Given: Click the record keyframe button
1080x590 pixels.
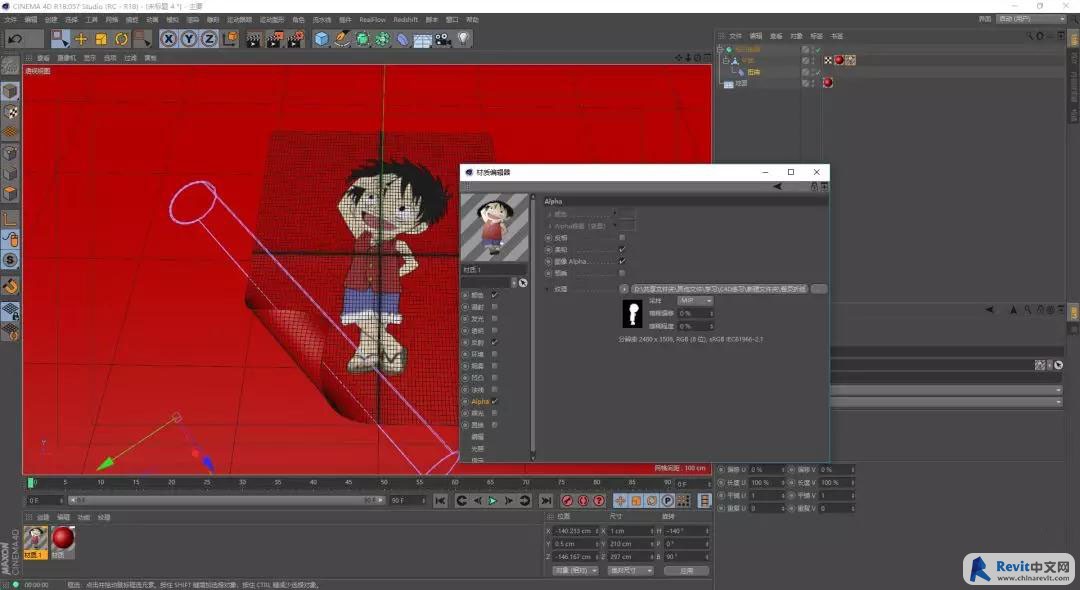Looking at the screenshot, I should 567,501.
